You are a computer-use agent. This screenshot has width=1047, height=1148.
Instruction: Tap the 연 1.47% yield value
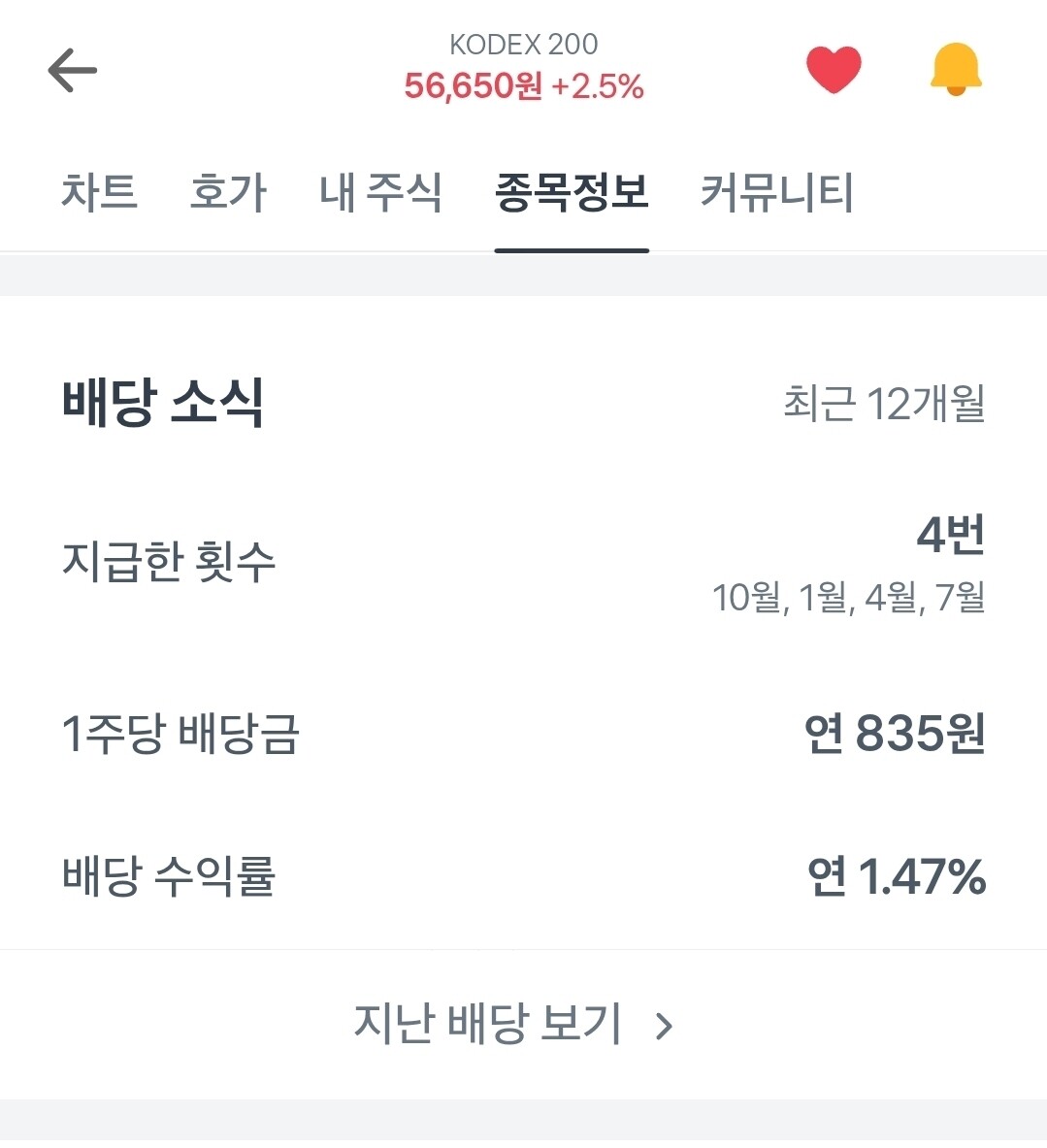(896, 876)
